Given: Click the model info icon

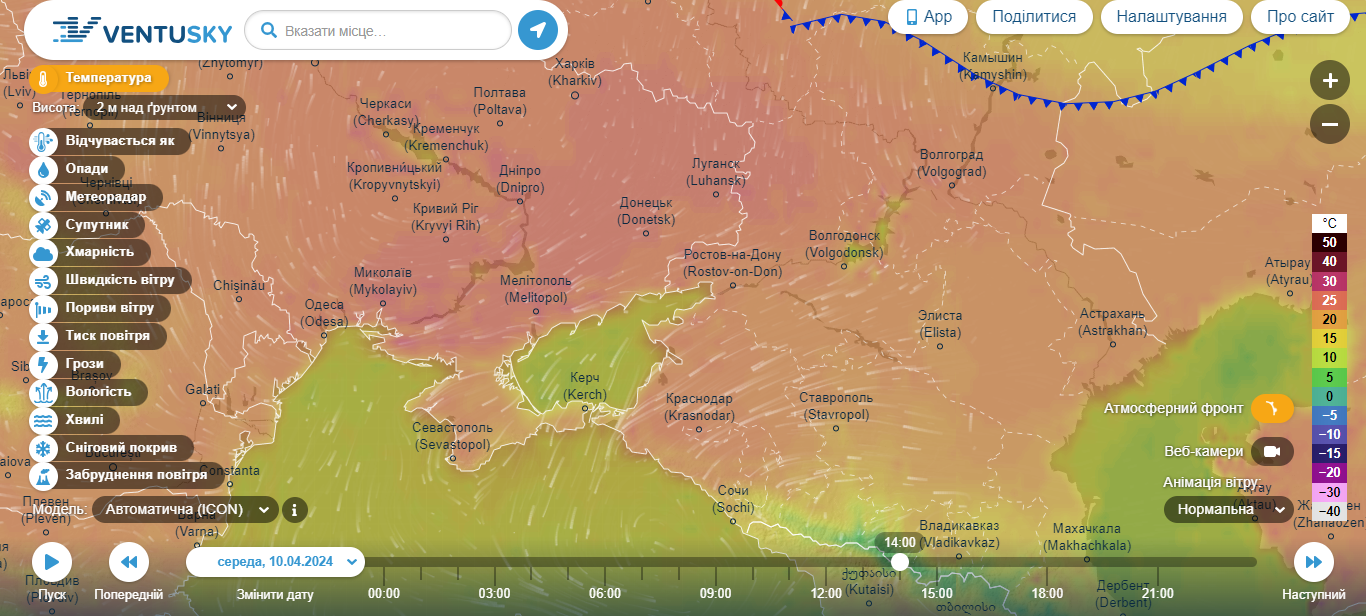Looking at the screenshot, I should (x=294, y=510).
